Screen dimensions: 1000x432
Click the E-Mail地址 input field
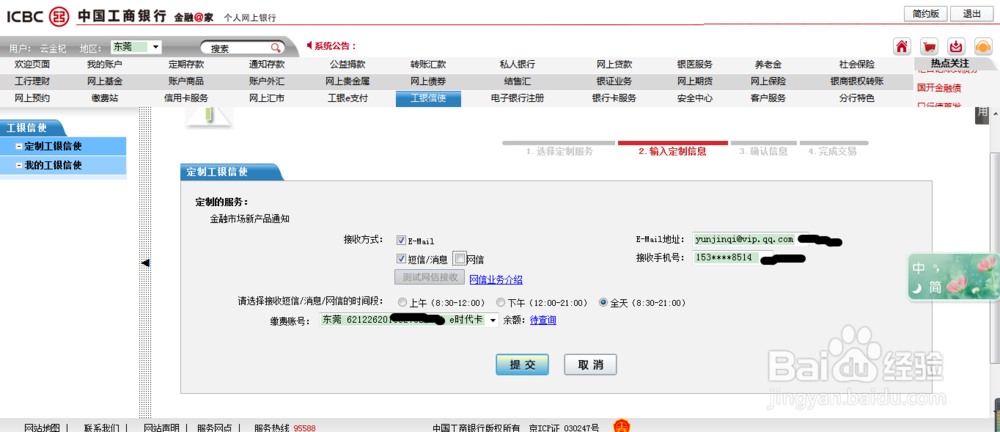[751, 239]
